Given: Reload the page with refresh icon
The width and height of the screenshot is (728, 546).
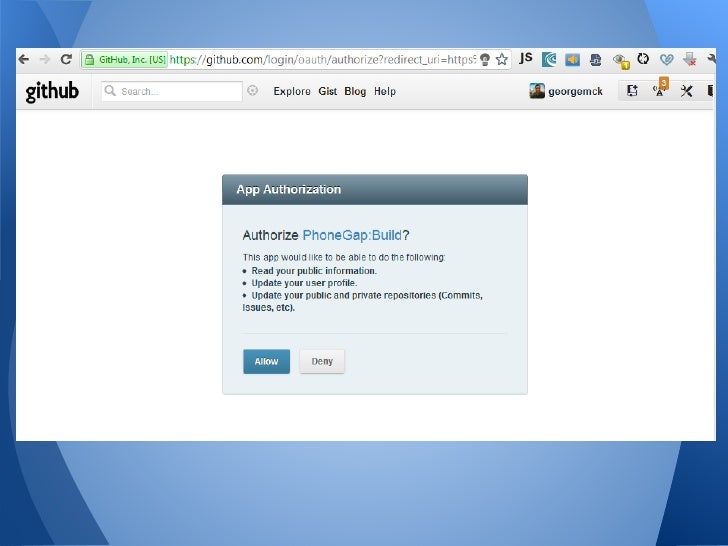Looking at the screenshot, I should tap(66, 59).
